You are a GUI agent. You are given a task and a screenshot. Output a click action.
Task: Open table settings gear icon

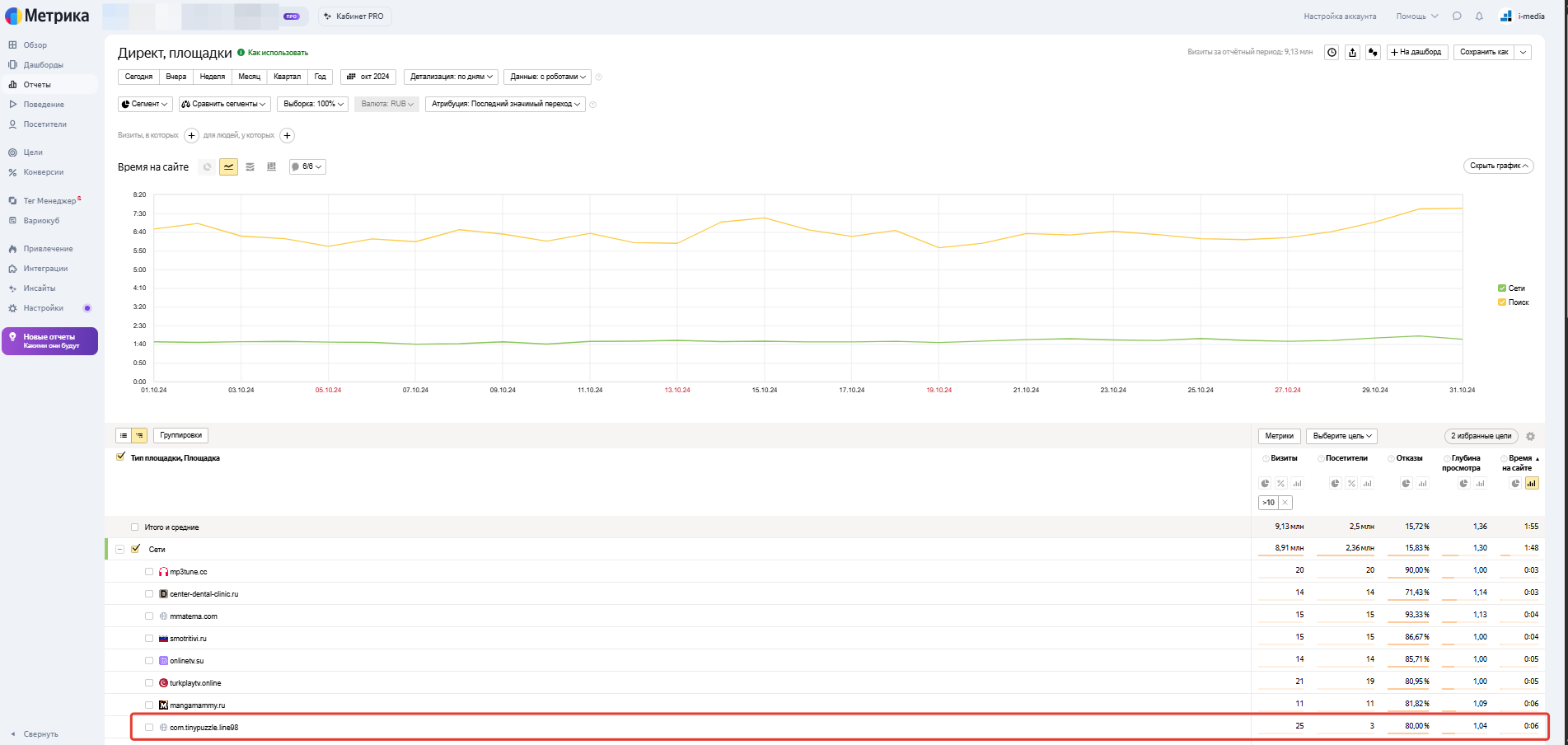[x=1530, y=436]
